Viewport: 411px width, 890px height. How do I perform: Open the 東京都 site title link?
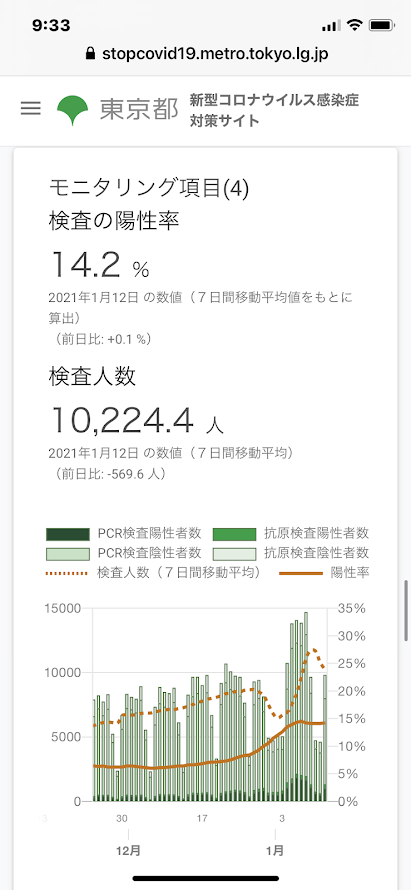click(139, 110)
